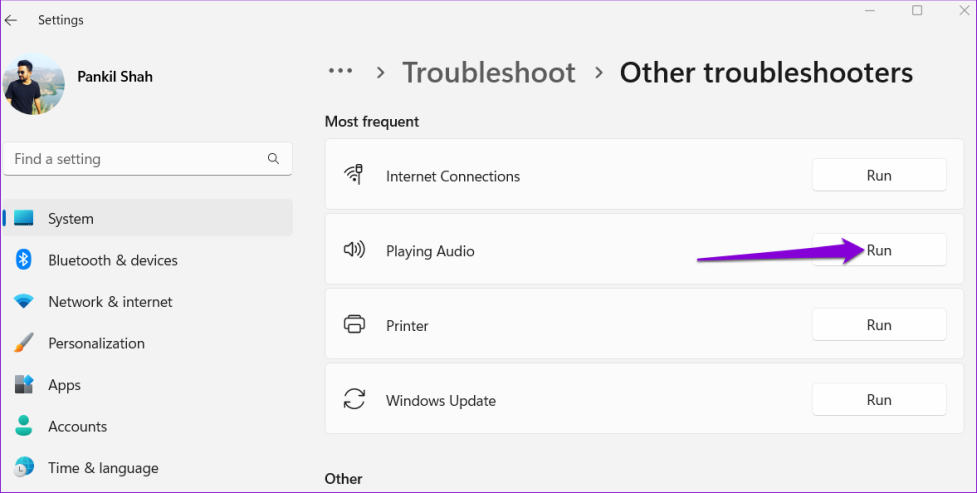The image size is (977, 493).
Task: Run the Windows Update troubleshooter
Action: click(878, 400)
